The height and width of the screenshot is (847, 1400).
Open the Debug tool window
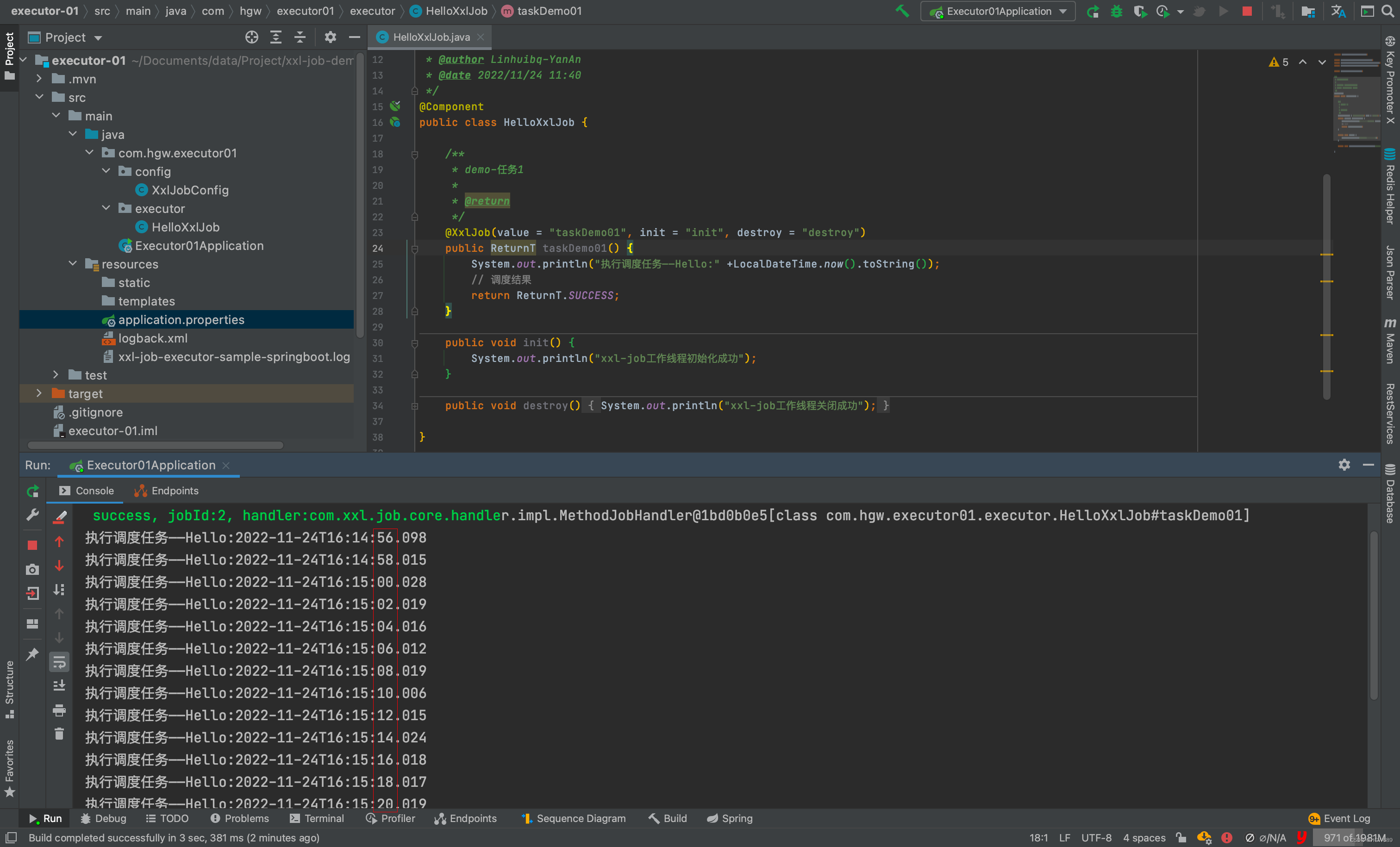pyautogui.click(x=103, y=818)
